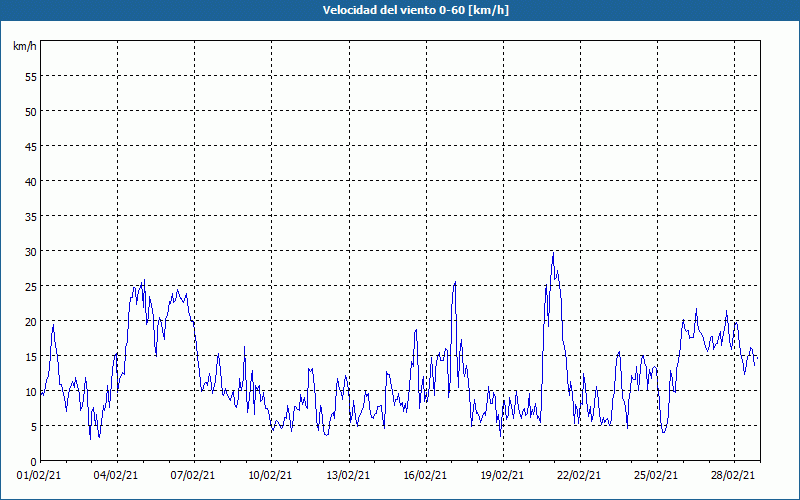This screenshot has height=500, width=800.
Task: Click the "km/h" unit label on the axis
Action: coord(24,46)
